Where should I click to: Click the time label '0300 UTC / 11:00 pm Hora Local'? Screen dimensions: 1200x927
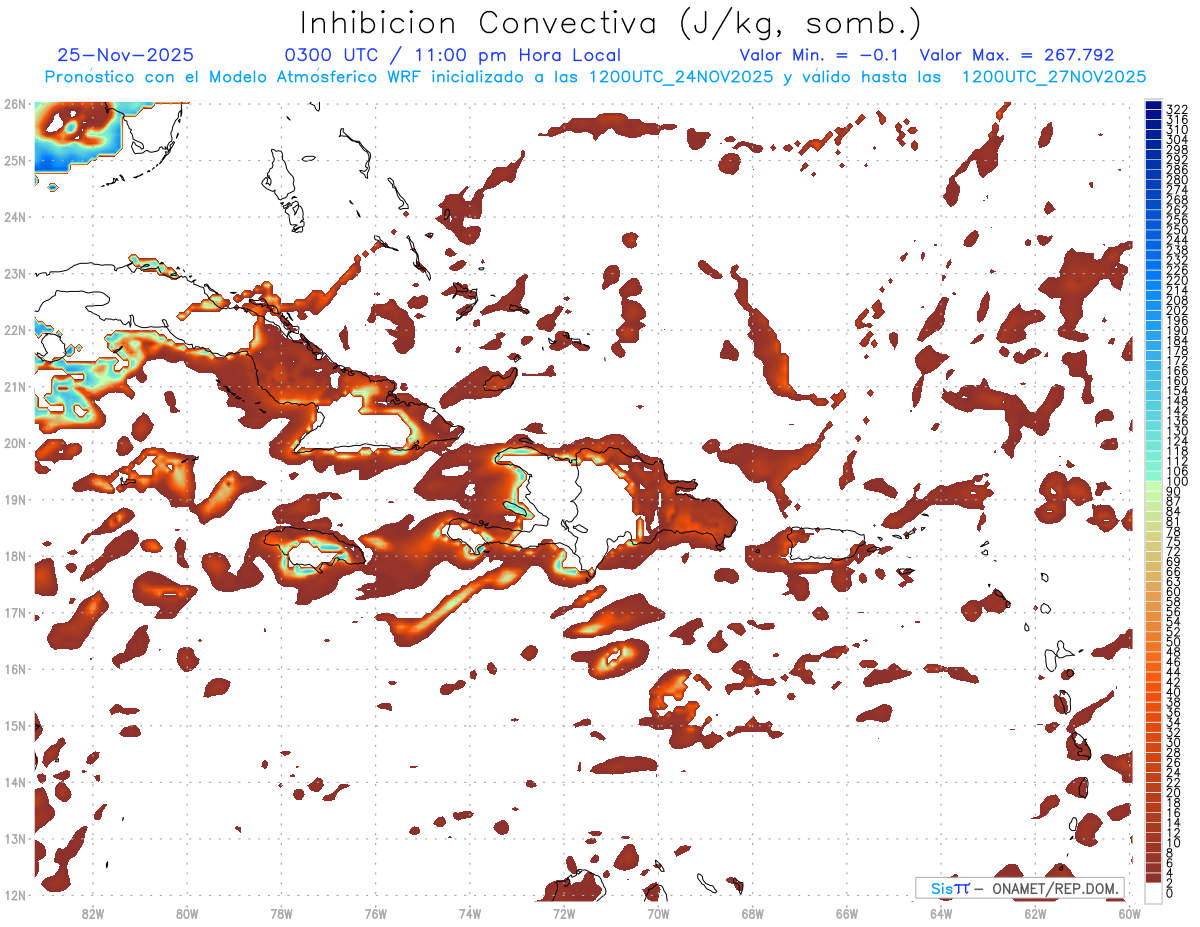point(453,56)
